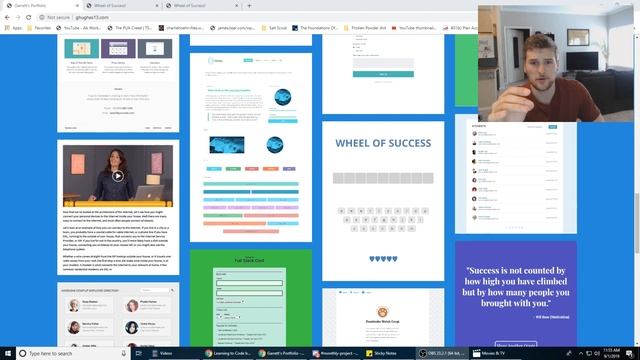640x360 pixels.
Task: Open a new browser tab
Action: coord(249,6)
